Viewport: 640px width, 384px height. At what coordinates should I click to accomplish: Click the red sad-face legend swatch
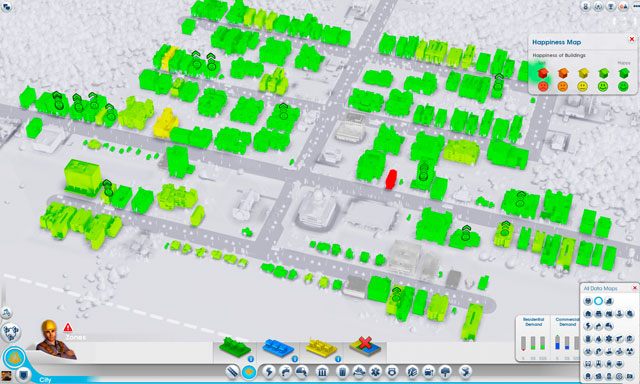pyautogui.click(x=542, y=87)
